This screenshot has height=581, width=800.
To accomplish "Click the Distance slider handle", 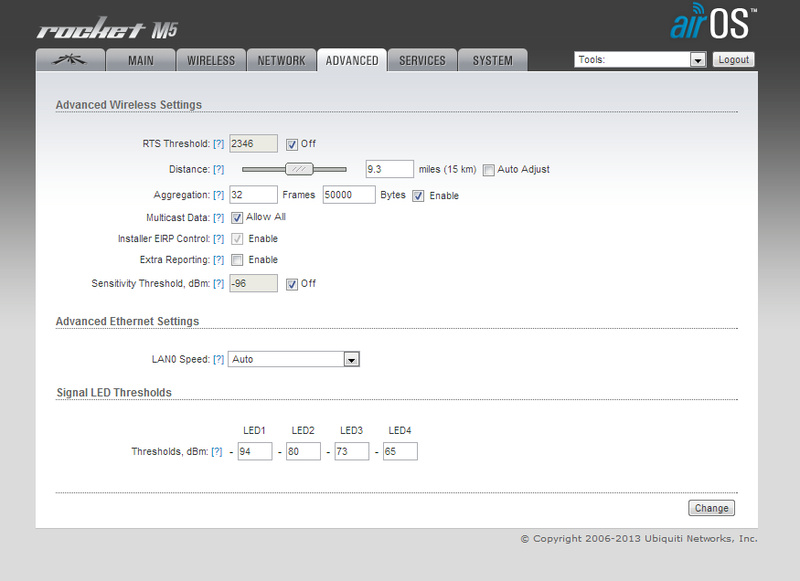I will click(299, 169).
